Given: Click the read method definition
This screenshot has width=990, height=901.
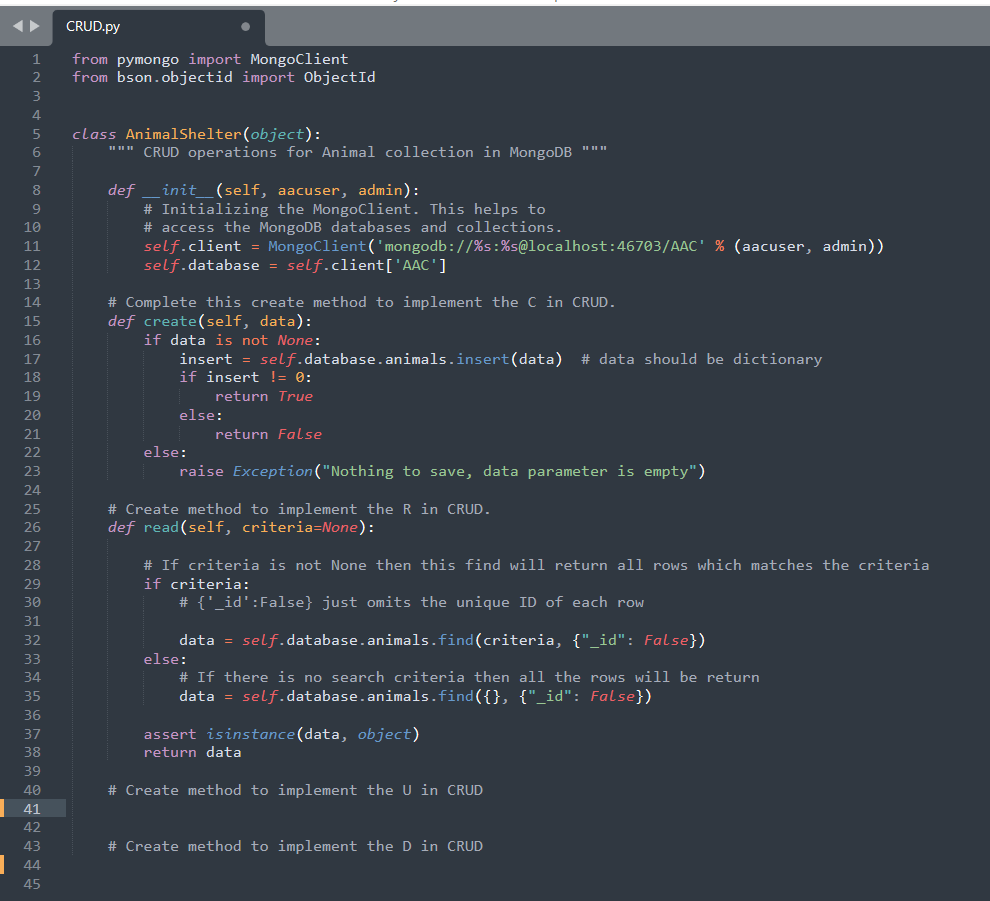Looking at the screenshot, I should [161, 527].
